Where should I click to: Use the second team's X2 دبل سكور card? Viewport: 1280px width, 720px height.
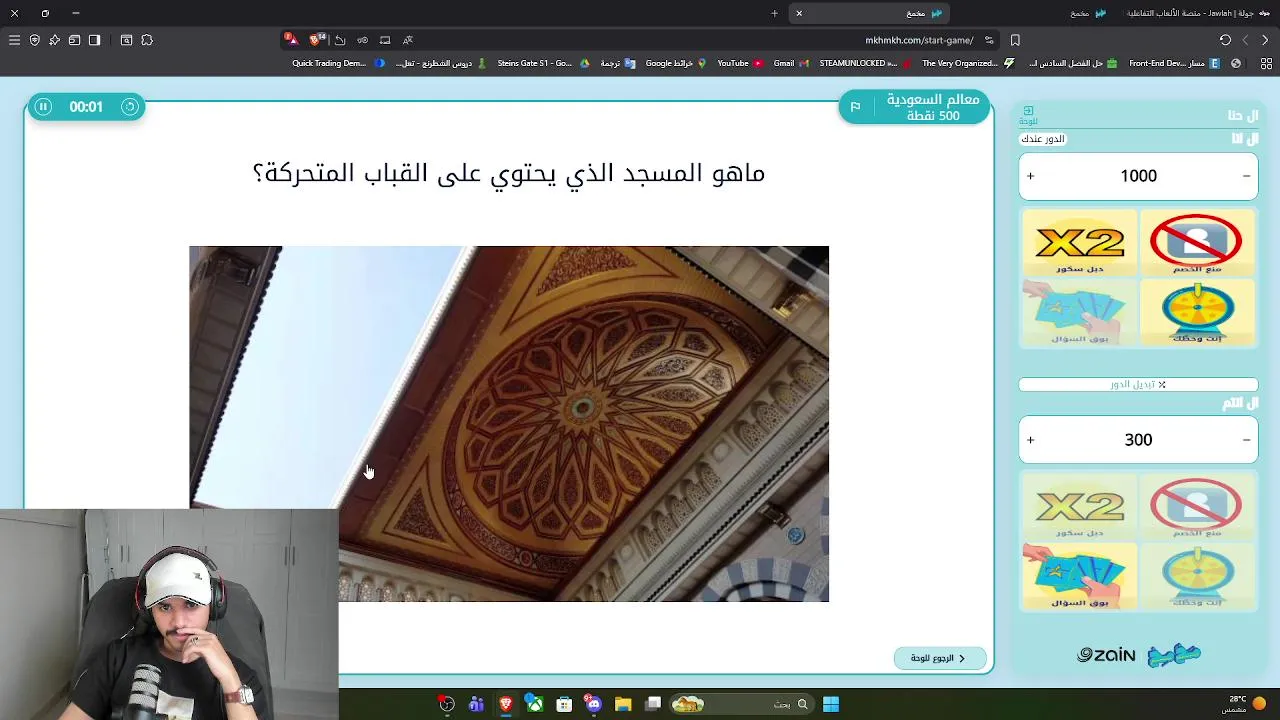(x=1079, y=506)
